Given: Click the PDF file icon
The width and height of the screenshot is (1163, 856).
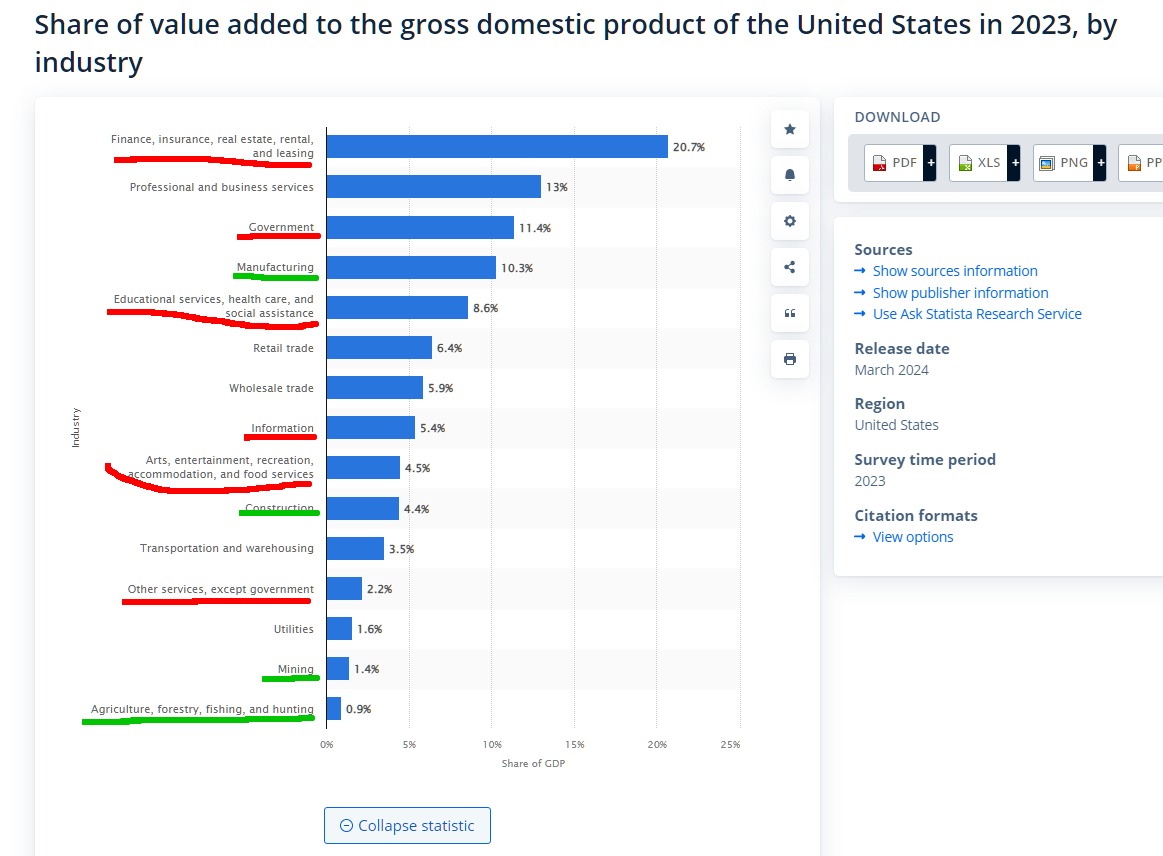Looking at the screenshot, I should pos(879,163).
